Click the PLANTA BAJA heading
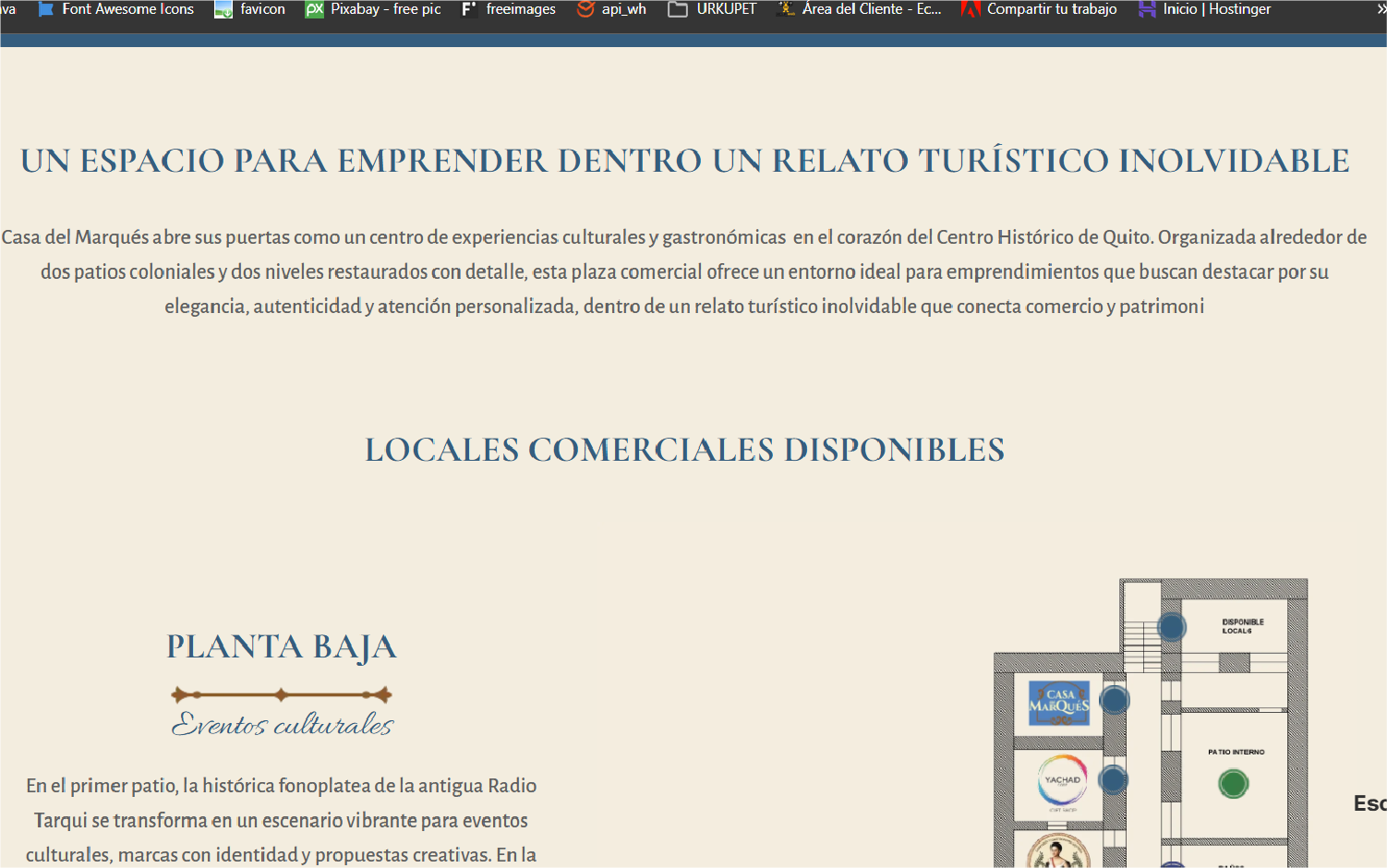This screenshot has height=868, width=1387. pyautogui.click(x=282, y=647)
